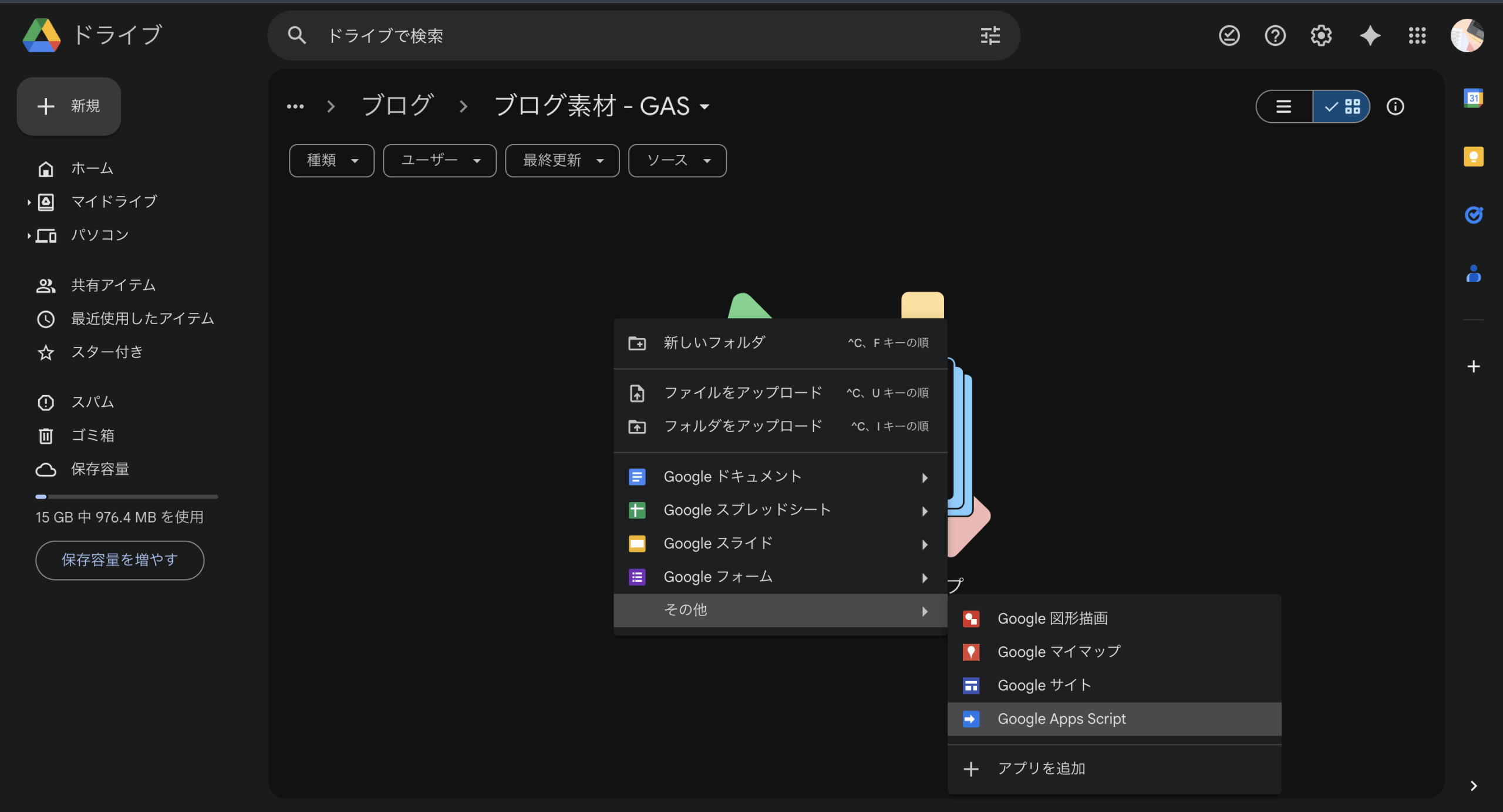Select フォルダをアップロード menu item
The width and height of the screenshot is (1503, 812).
(780, 426)
